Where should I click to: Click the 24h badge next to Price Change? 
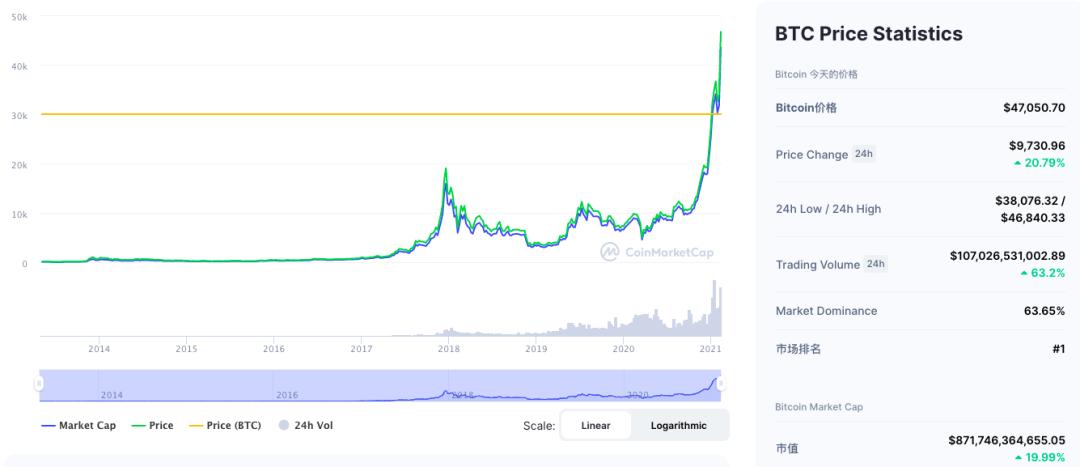864,154
